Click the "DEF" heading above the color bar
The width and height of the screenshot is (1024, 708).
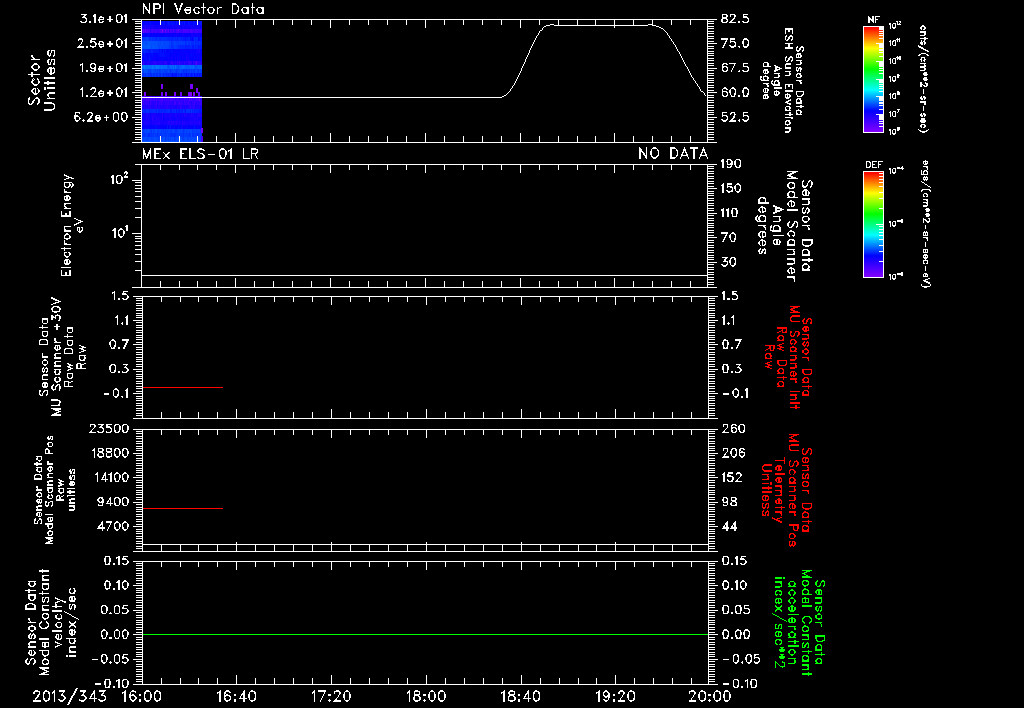[x=873, y=165]
